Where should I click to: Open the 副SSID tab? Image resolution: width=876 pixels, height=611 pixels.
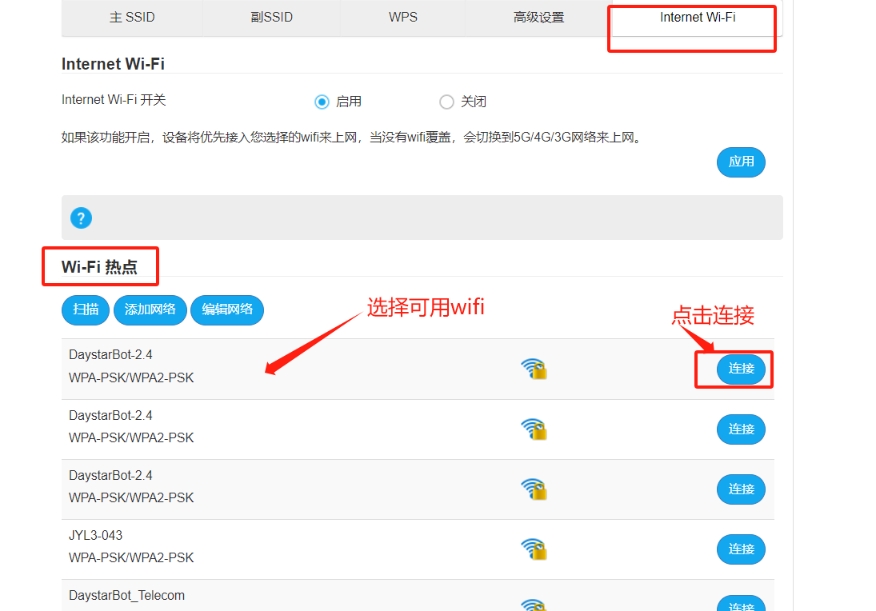click(271, 18)
